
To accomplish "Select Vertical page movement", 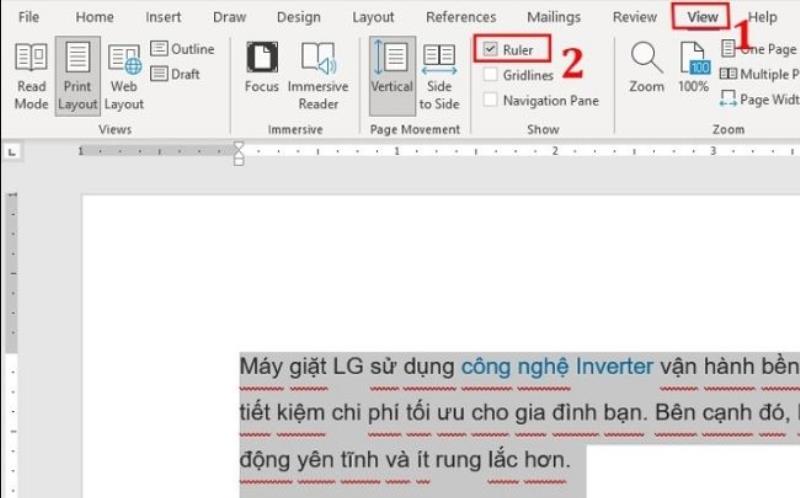I will click(392, 76).
